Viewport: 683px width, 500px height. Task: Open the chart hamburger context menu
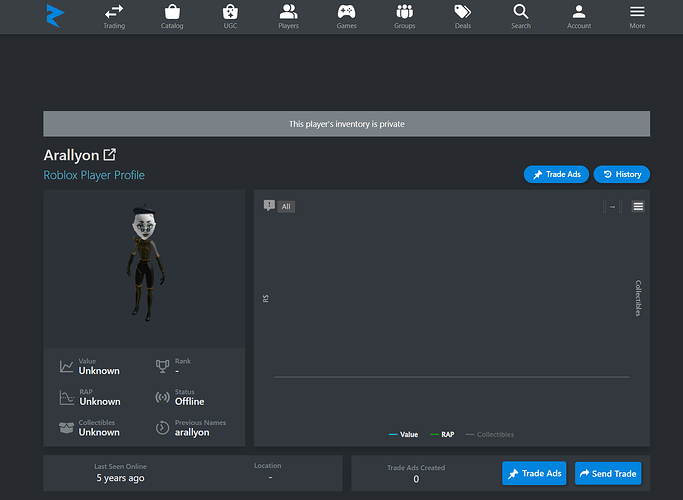point(638,206)
